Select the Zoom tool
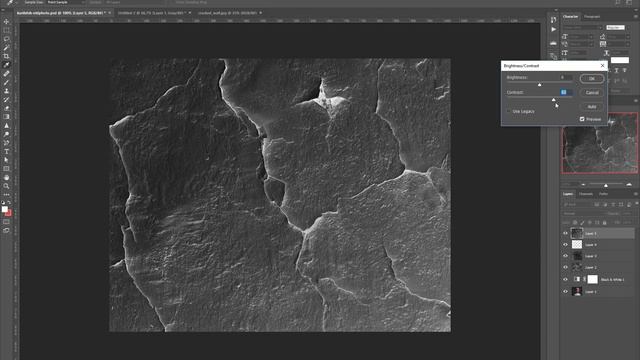640x360 pixels. click(x=6, y=186)
